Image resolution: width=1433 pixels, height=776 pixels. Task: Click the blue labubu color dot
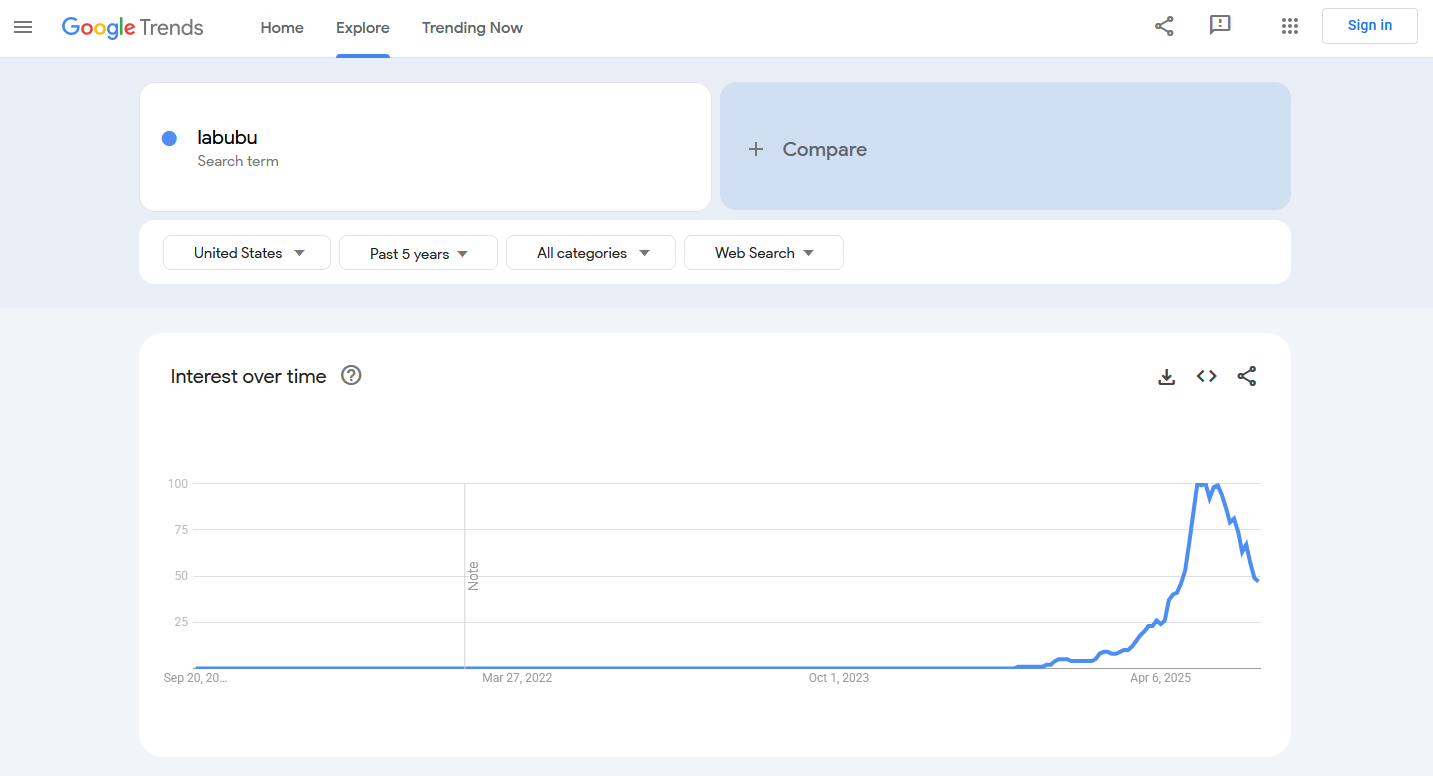[170, 139]
